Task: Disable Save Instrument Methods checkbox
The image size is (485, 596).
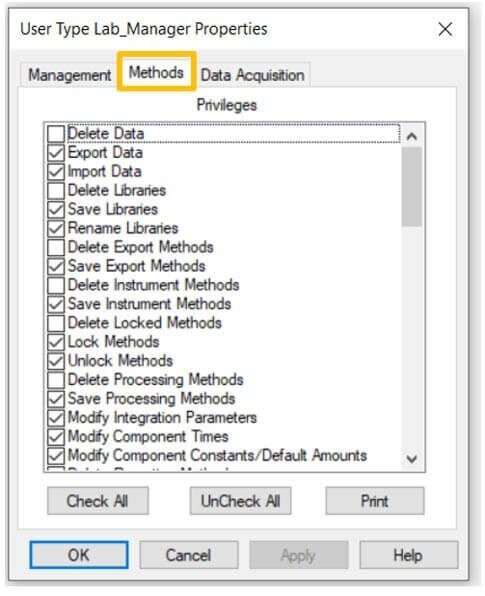Action: (x=56, y=304)
